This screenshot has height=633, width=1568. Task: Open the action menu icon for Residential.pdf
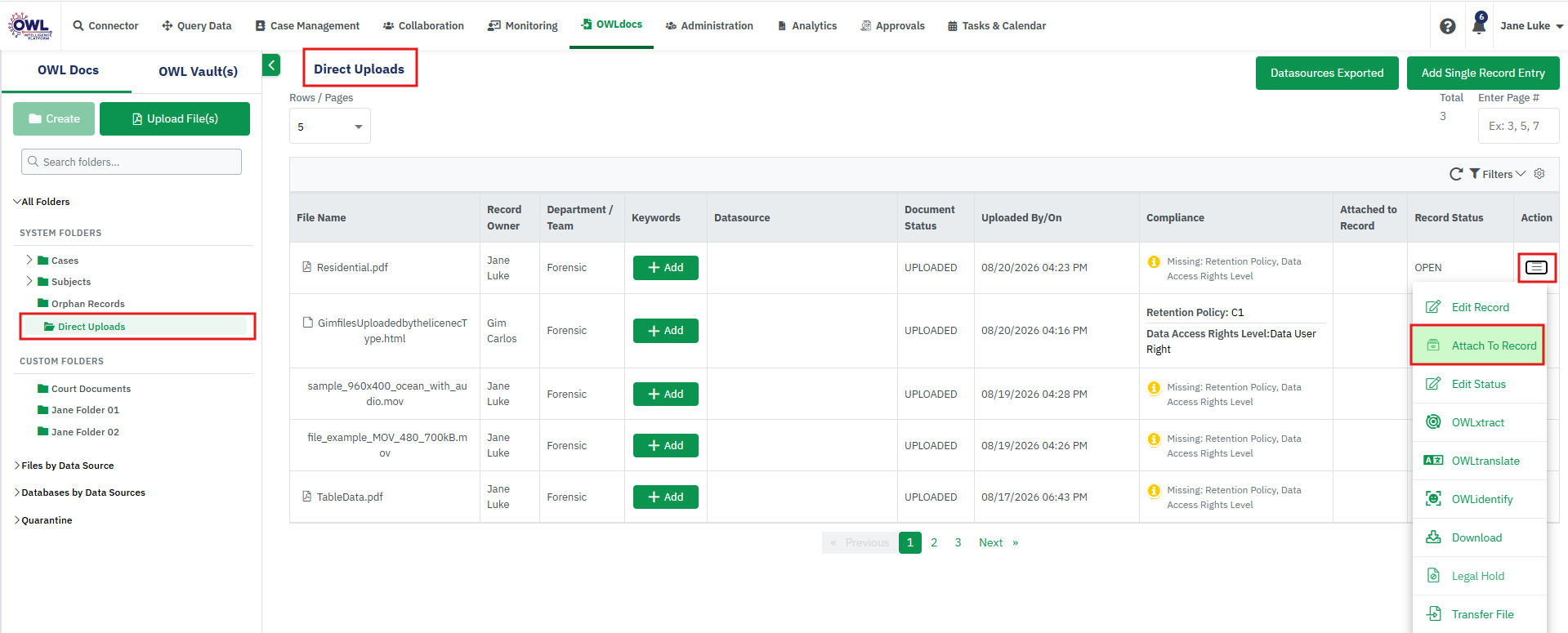pyautogui.click(x=1537, y=268)
